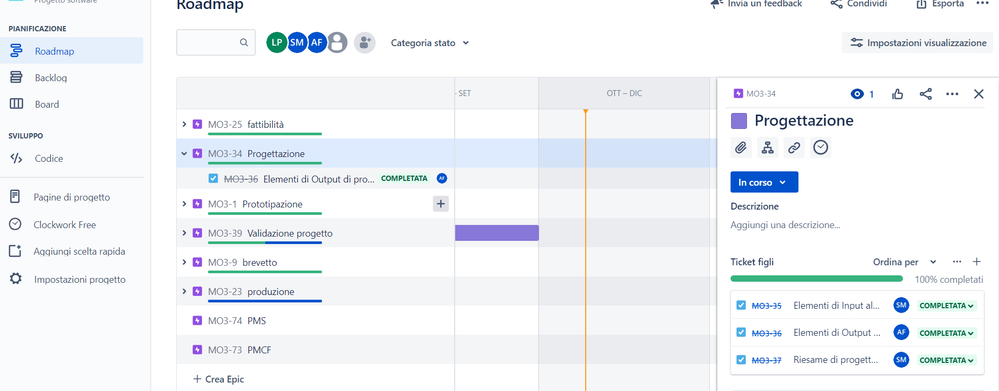This screenshot has height=391, width=999.
Task: Open the Categoria stato dropdown
Action: pyautogui.click(x=430, y=43)
